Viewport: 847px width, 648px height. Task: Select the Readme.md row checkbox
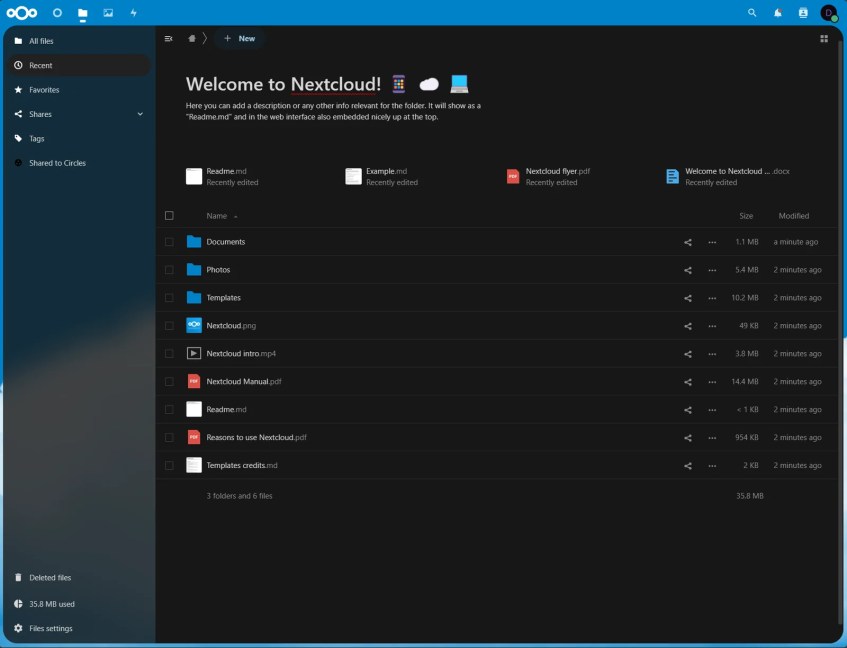pos(169,409)
